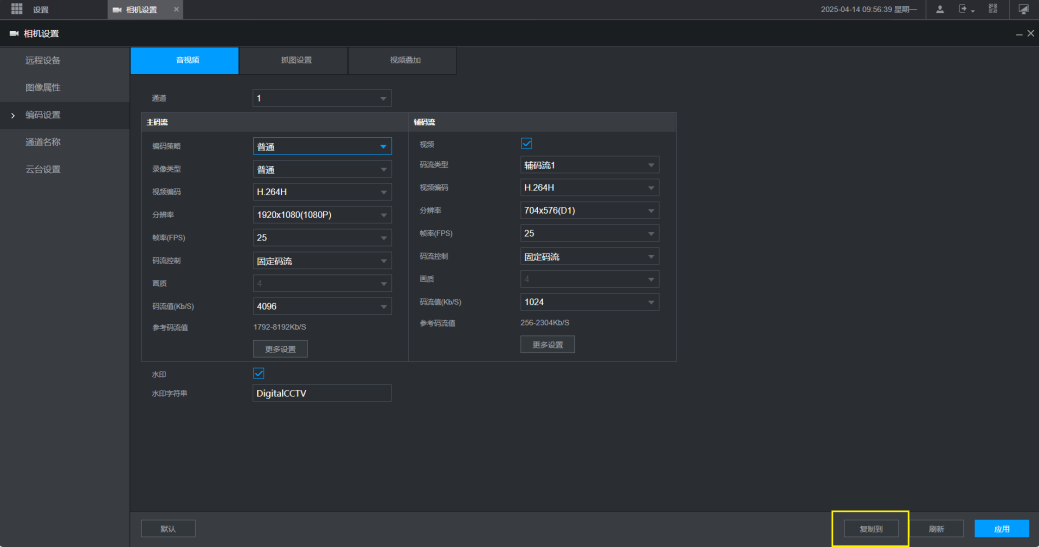The image size is (1039, 547).
Task: Toggle the 视频 checkbox in 辅码流
Action: coord(526,143)
